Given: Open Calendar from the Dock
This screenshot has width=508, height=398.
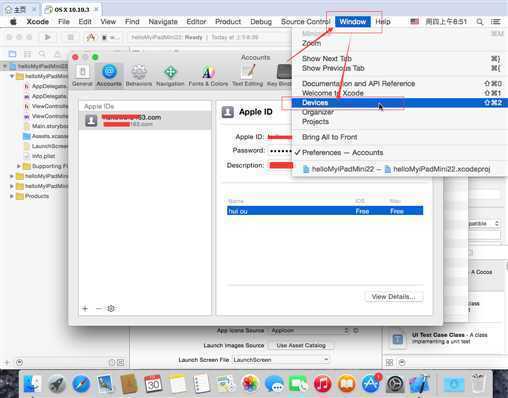Looking at the screenshot, I should (153, 384).
